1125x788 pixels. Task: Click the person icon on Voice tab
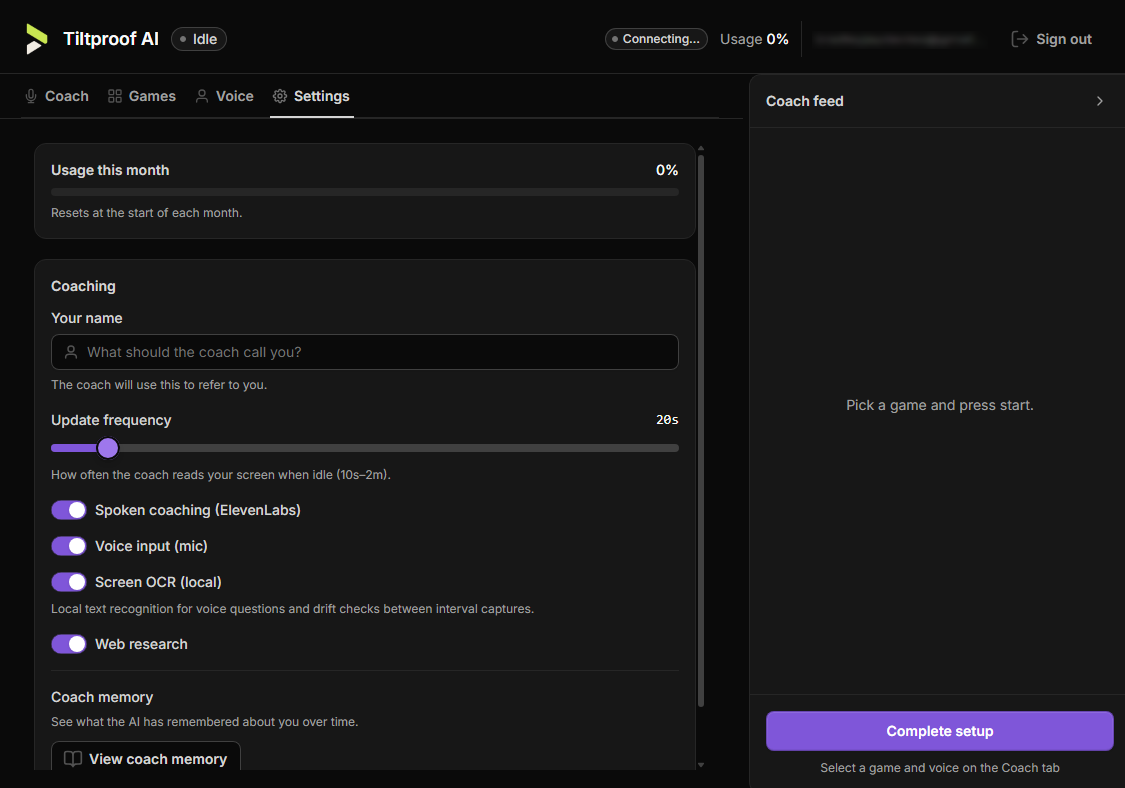(x=202, y=96)
